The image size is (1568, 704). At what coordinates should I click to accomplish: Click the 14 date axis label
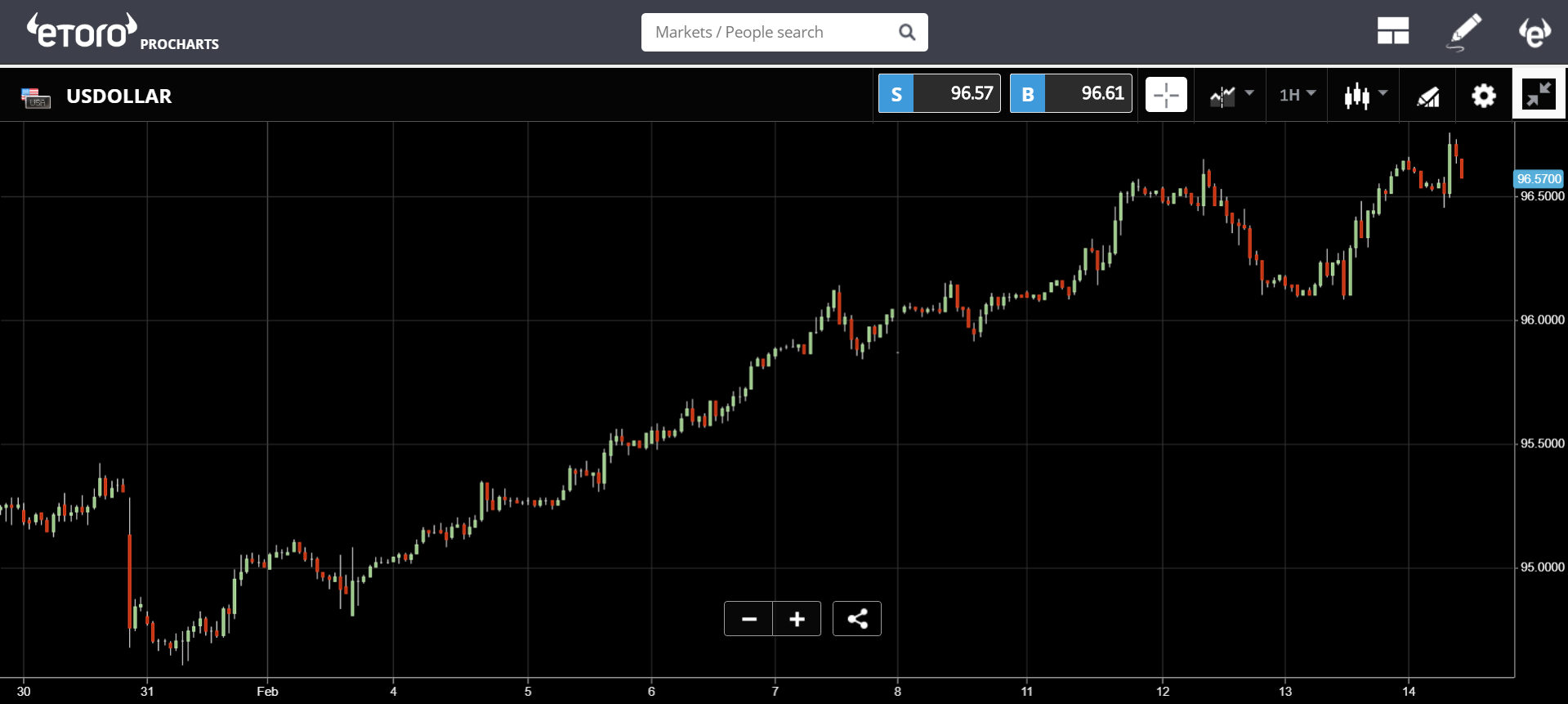[1409, 692]
